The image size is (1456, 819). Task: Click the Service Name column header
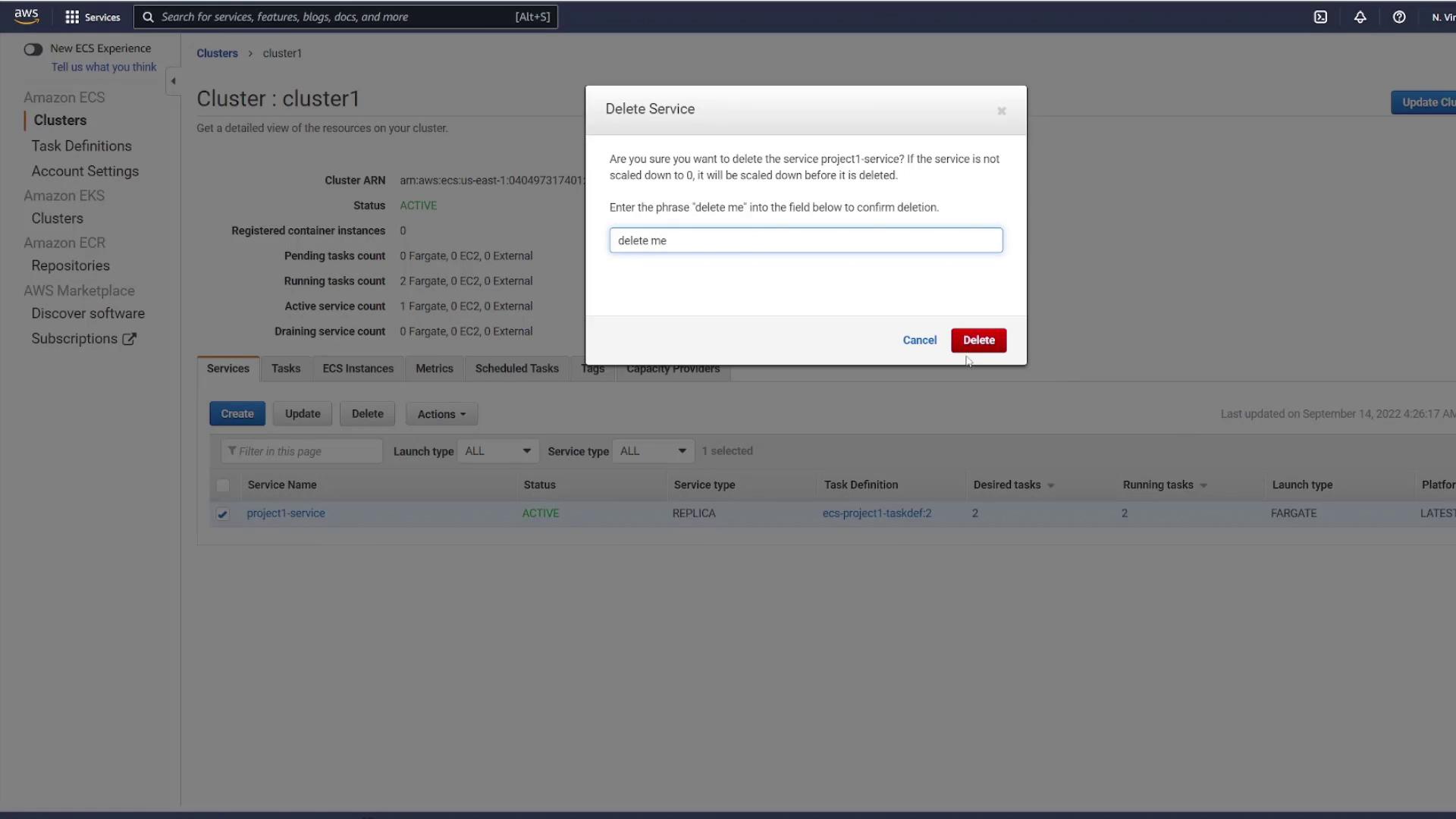(282, 485)
